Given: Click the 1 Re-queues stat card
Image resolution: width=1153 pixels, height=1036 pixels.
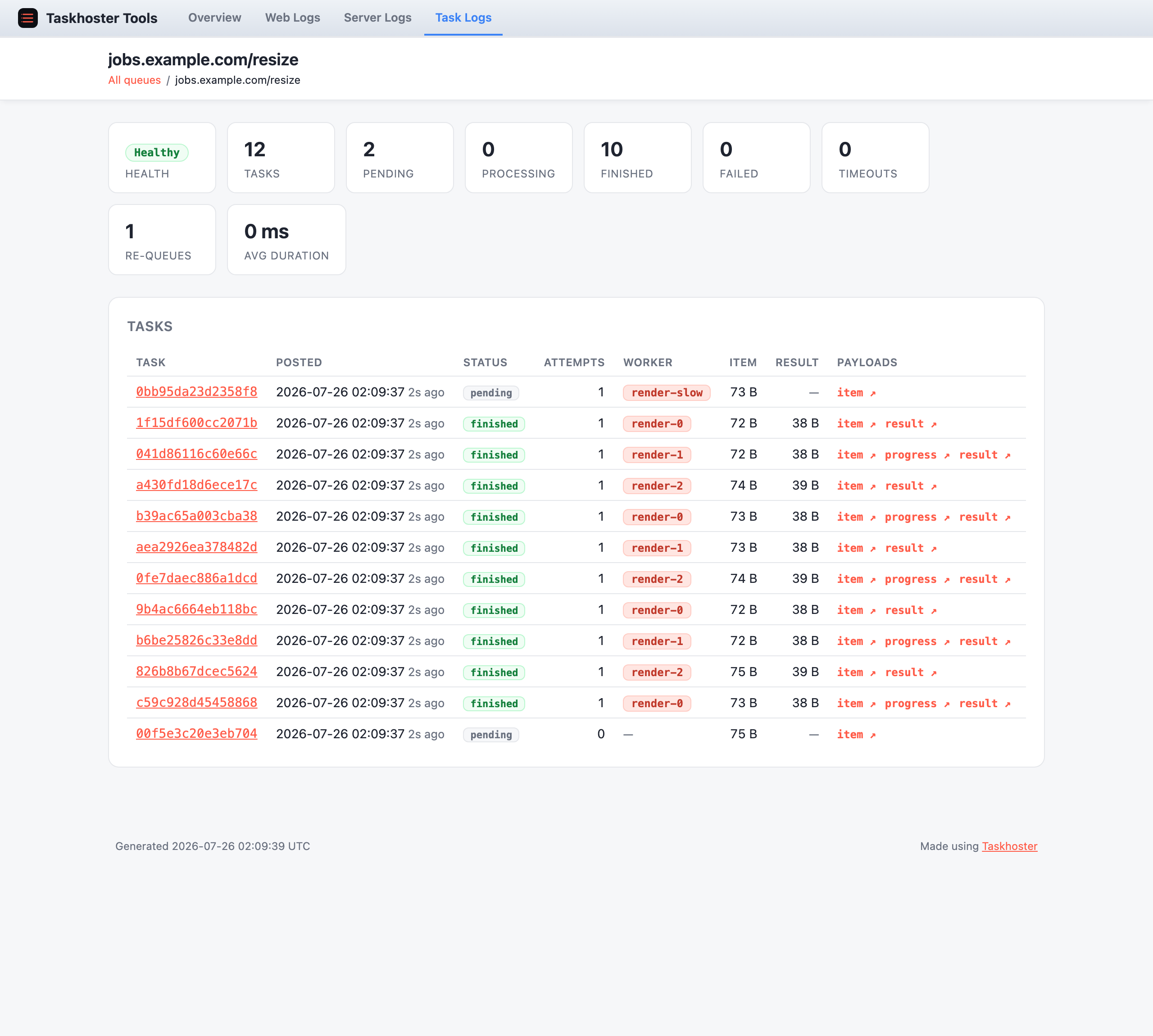Looking at the screenshot, I should (162, 240).
